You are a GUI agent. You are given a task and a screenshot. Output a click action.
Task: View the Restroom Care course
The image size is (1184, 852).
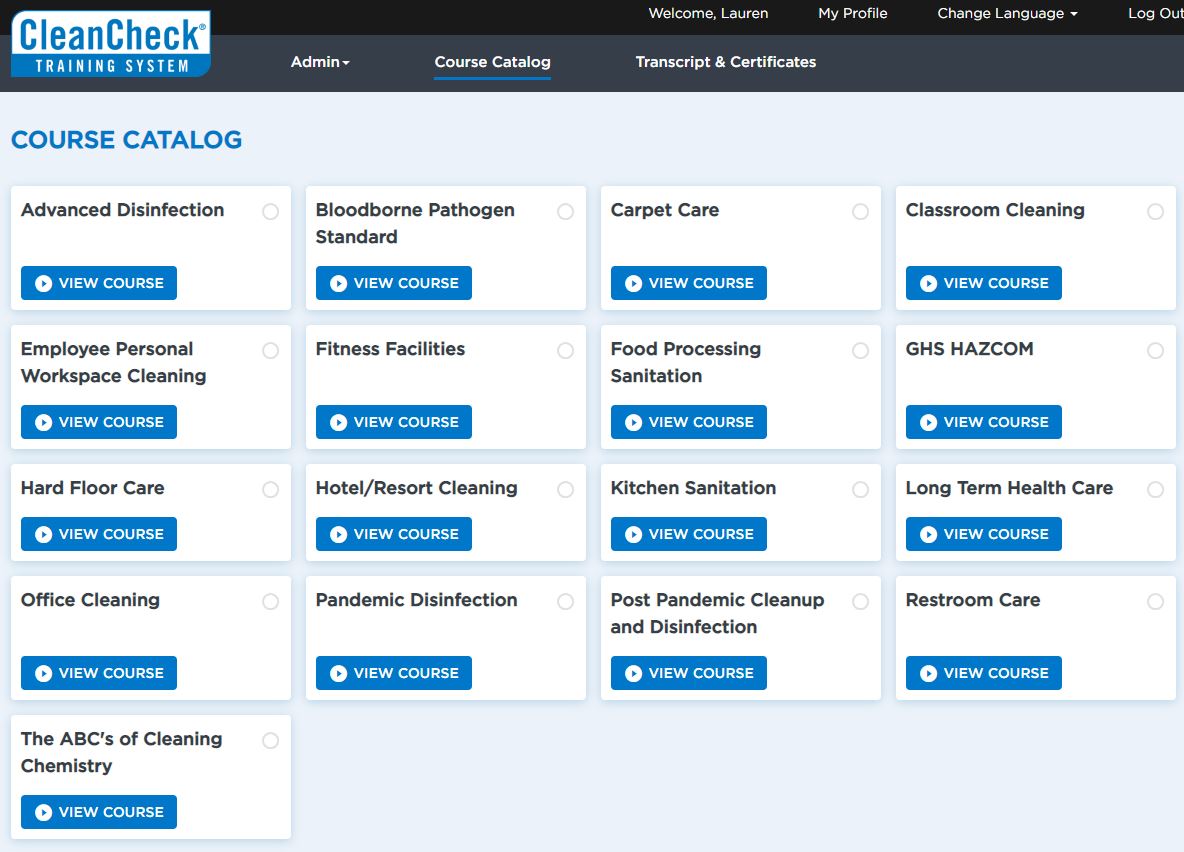(984, 672)
